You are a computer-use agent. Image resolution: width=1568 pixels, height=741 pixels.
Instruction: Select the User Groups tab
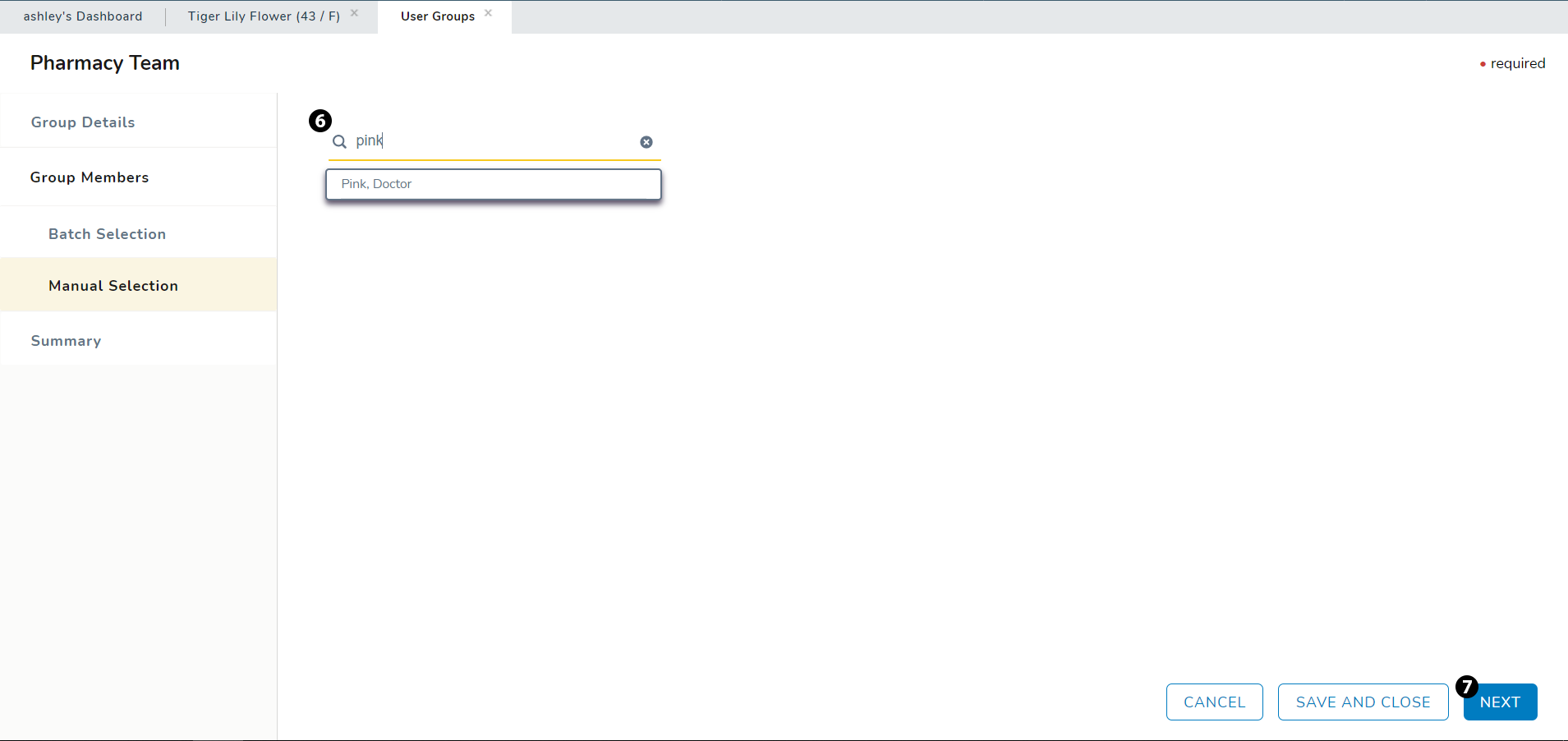437,16
